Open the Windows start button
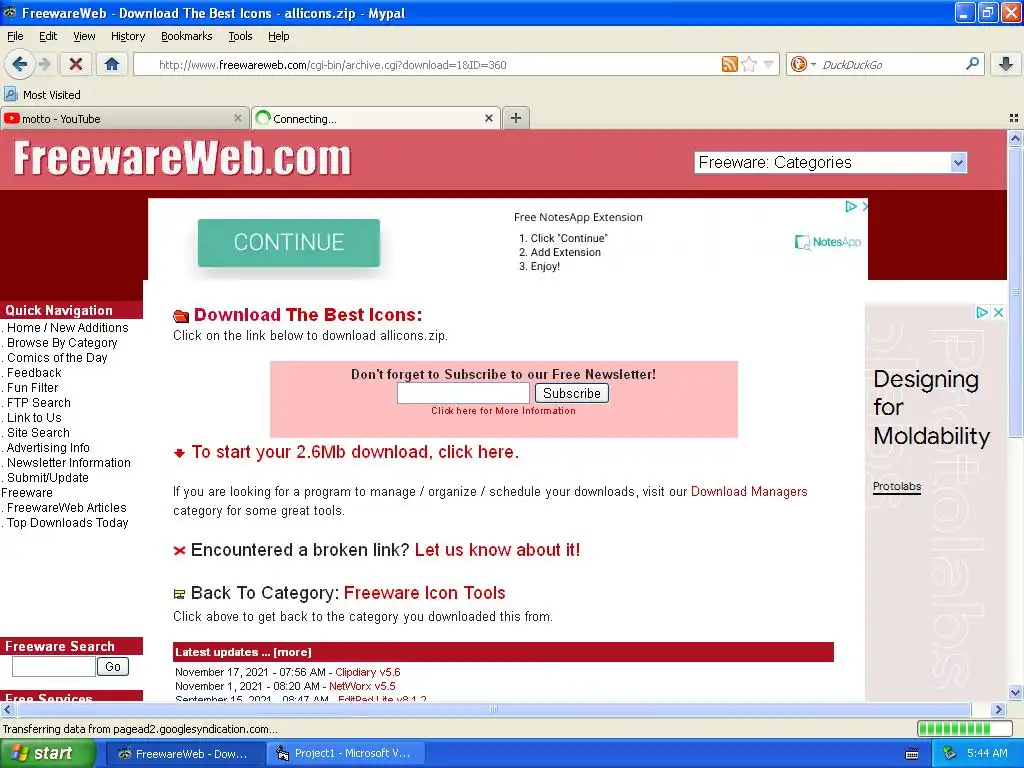The height and width of the screenshot is (768, 1024). (x=48, y=753)
